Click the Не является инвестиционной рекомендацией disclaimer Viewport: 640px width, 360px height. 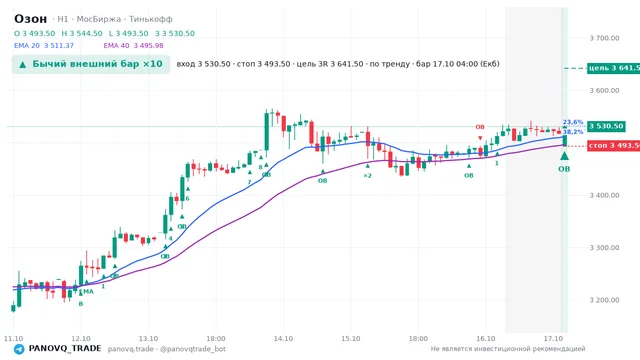tap(508, 349)
